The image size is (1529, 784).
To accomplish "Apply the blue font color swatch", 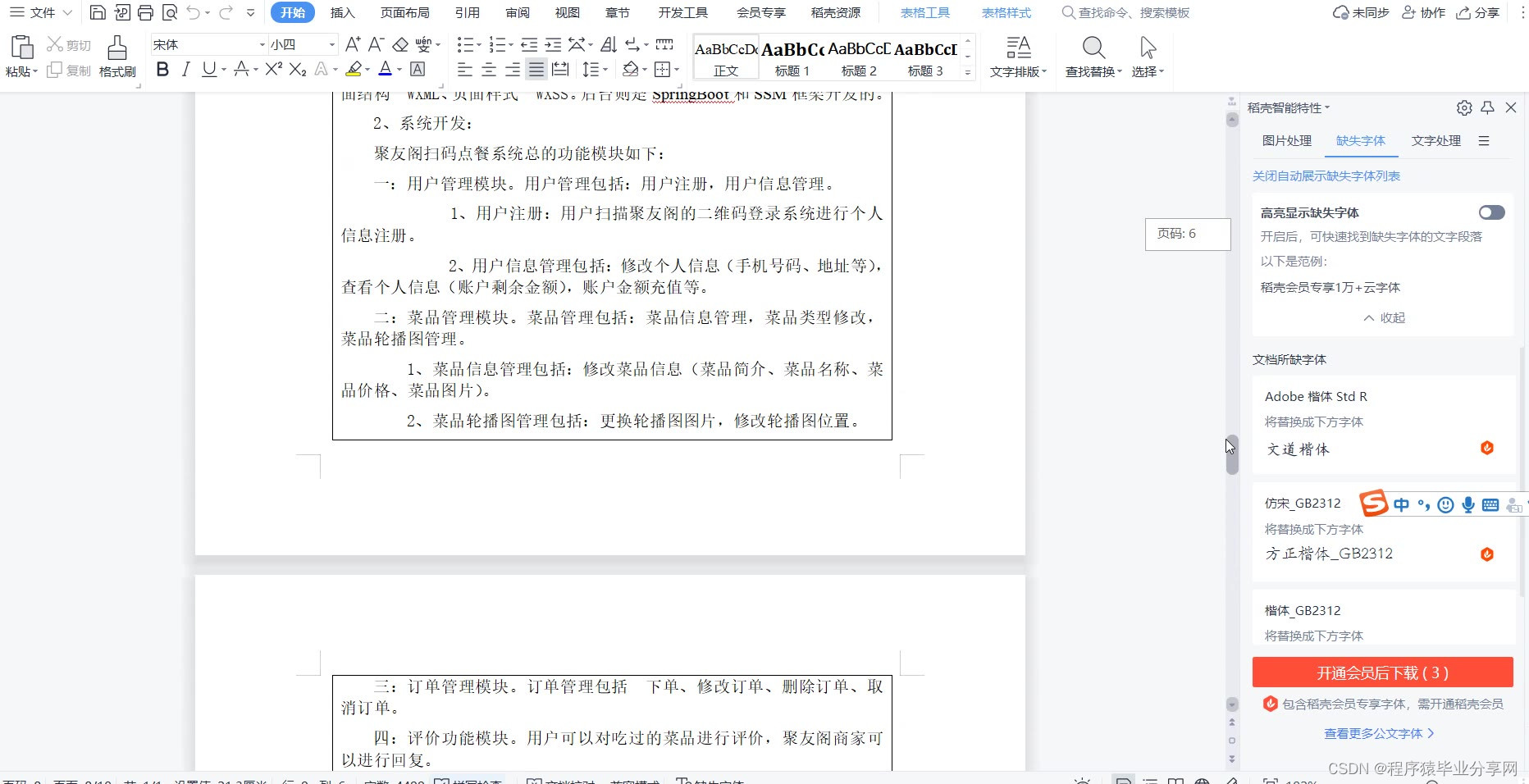I will 386,70.
